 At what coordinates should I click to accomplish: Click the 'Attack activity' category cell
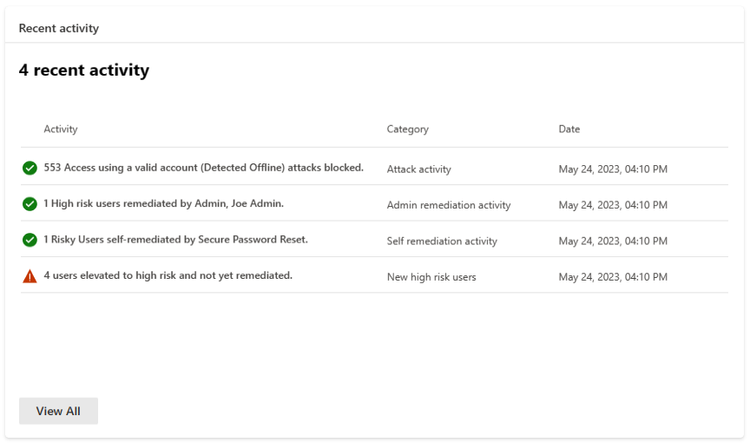419,169
